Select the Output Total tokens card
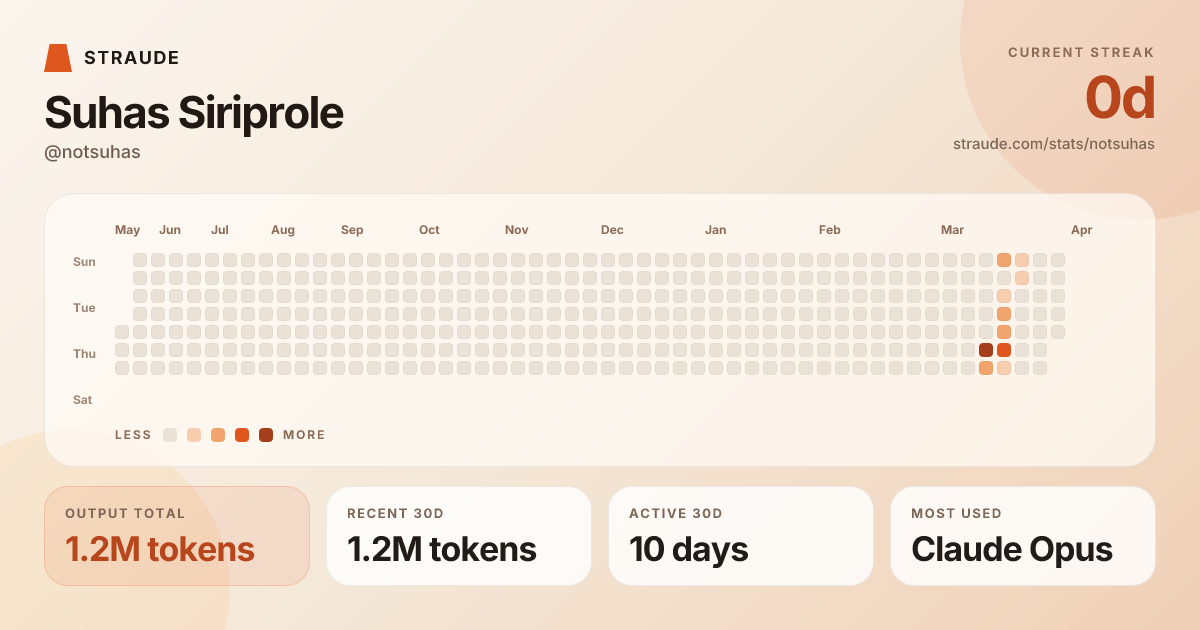 (x=177, y=536)
